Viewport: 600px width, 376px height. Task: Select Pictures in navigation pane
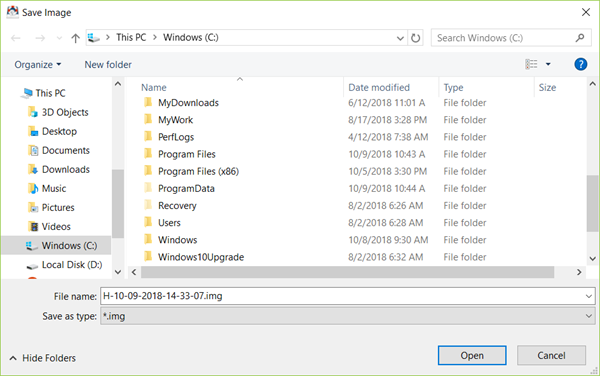(x=58, y=208)
